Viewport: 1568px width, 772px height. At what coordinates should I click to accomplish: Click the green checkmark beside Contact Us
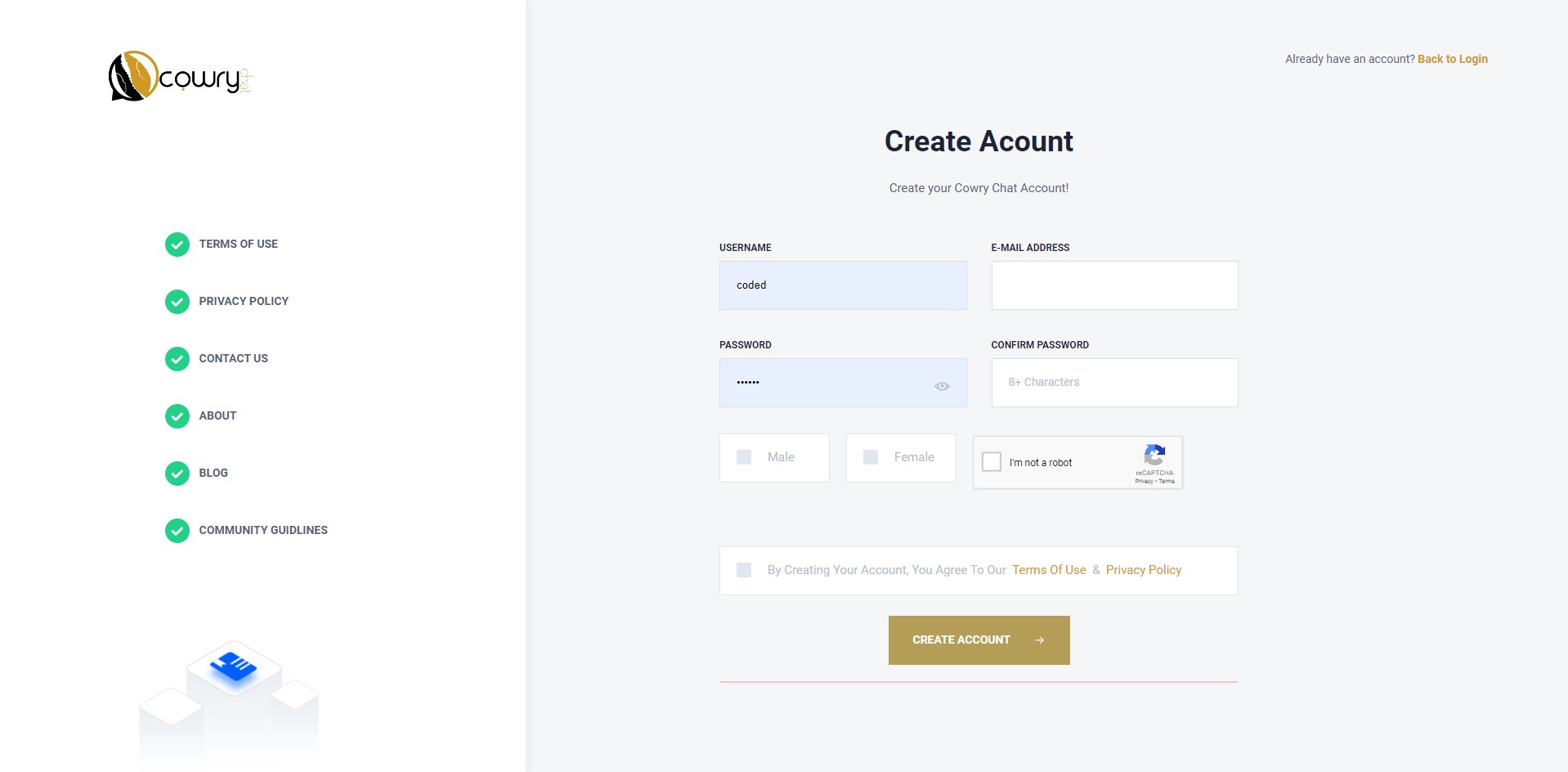[x=177, y=359]
